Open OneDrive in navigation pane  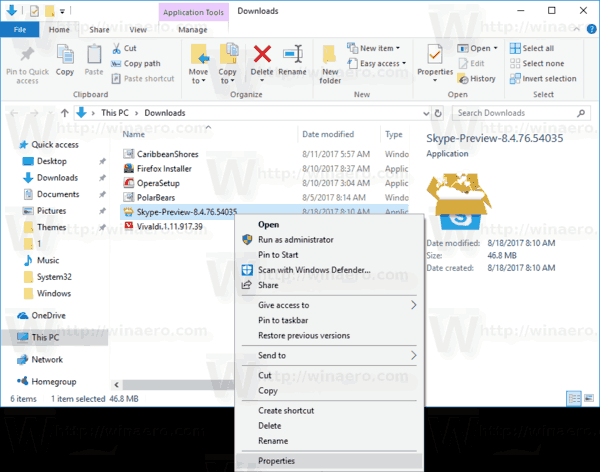pos(48,315)
